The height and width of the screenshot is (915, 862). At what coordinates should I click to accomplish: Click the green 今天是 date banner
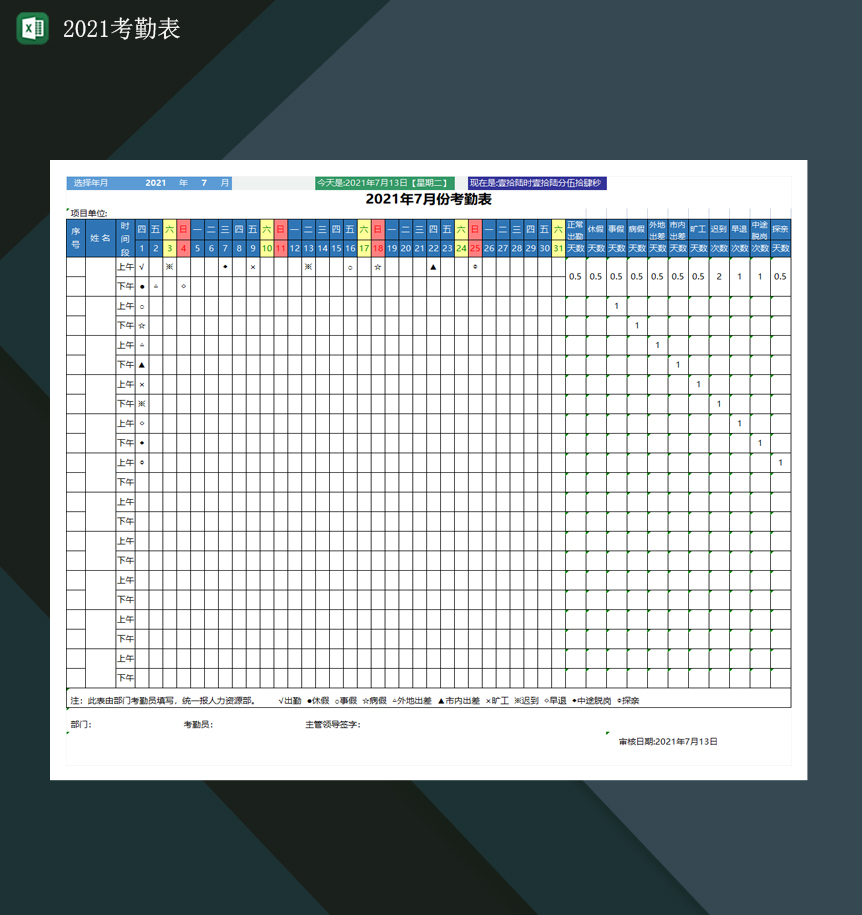(x=384, y=183)
